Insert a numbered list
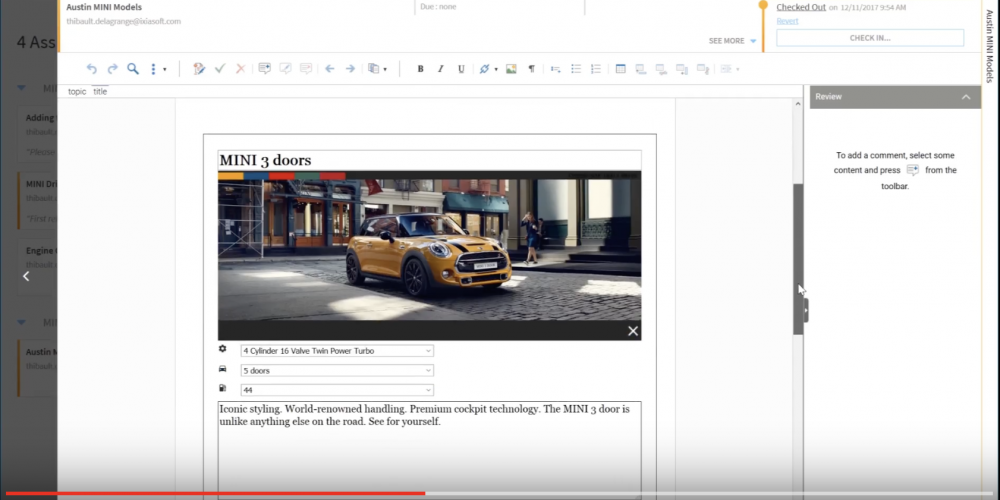 [x=596, y=69]
